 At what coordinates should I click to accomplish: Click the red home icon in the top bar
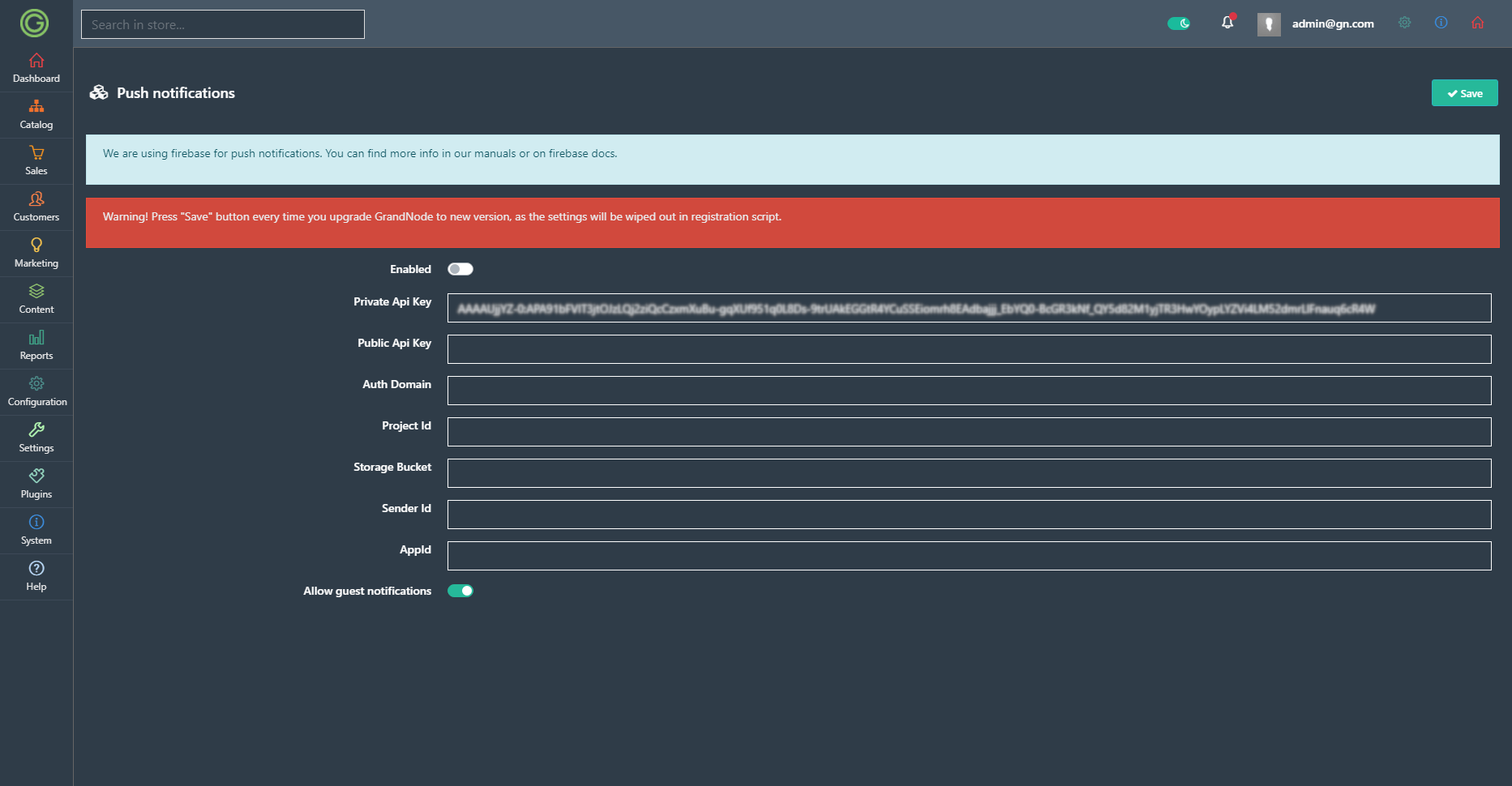click(1478, 23)
